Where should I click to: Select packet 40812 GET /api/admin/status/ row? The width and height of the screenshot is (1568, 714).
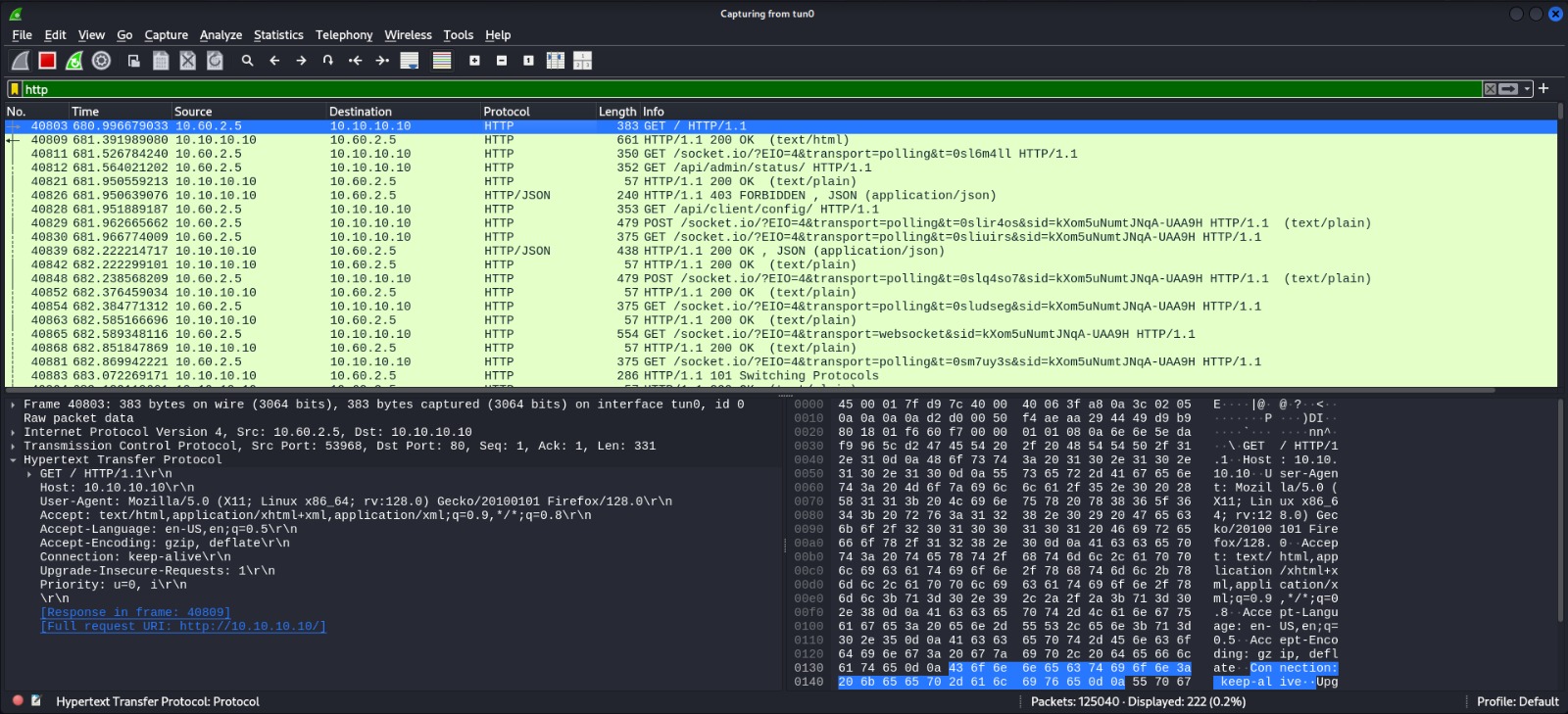click(x=780, y=167)
